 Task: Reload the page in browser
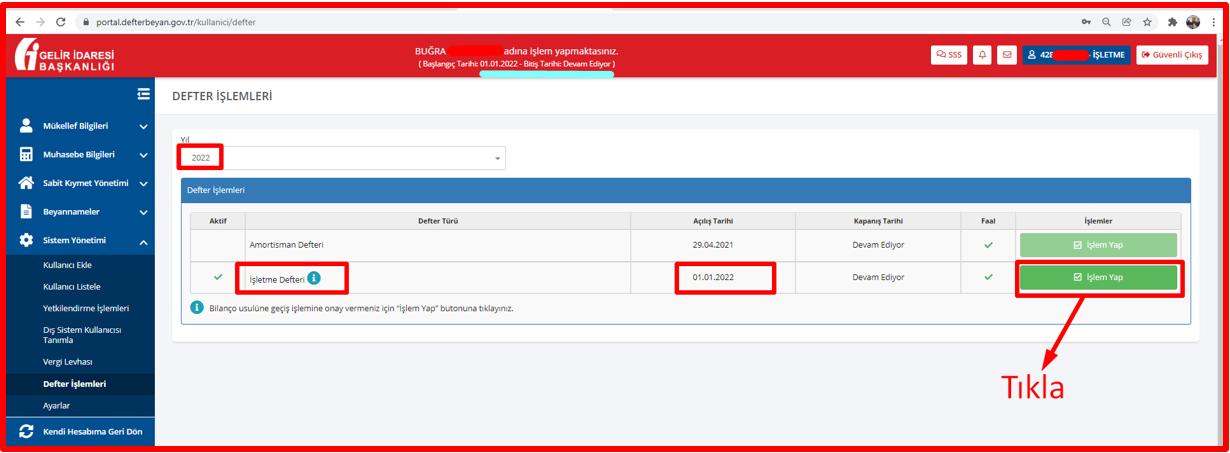click(62, 21)
